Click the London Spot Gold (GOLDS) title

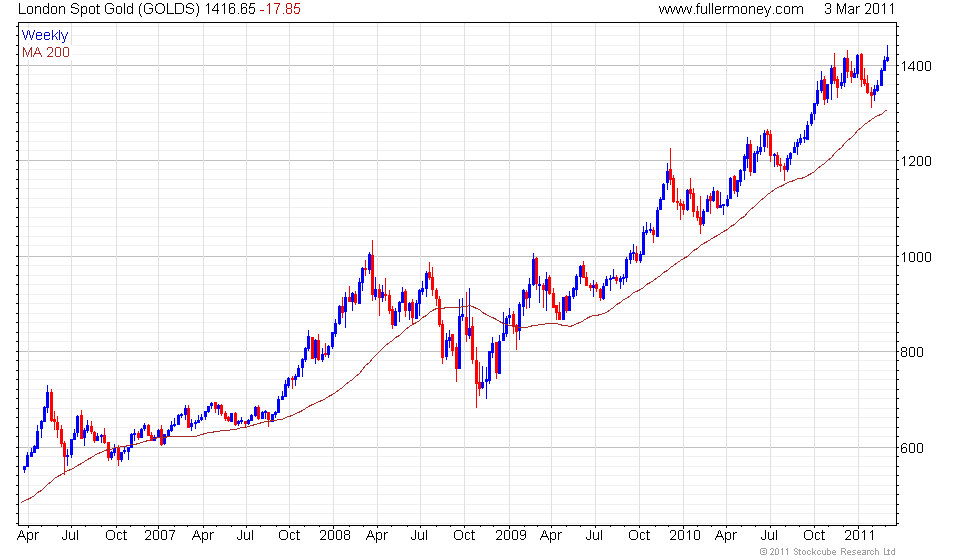[109, 9]
